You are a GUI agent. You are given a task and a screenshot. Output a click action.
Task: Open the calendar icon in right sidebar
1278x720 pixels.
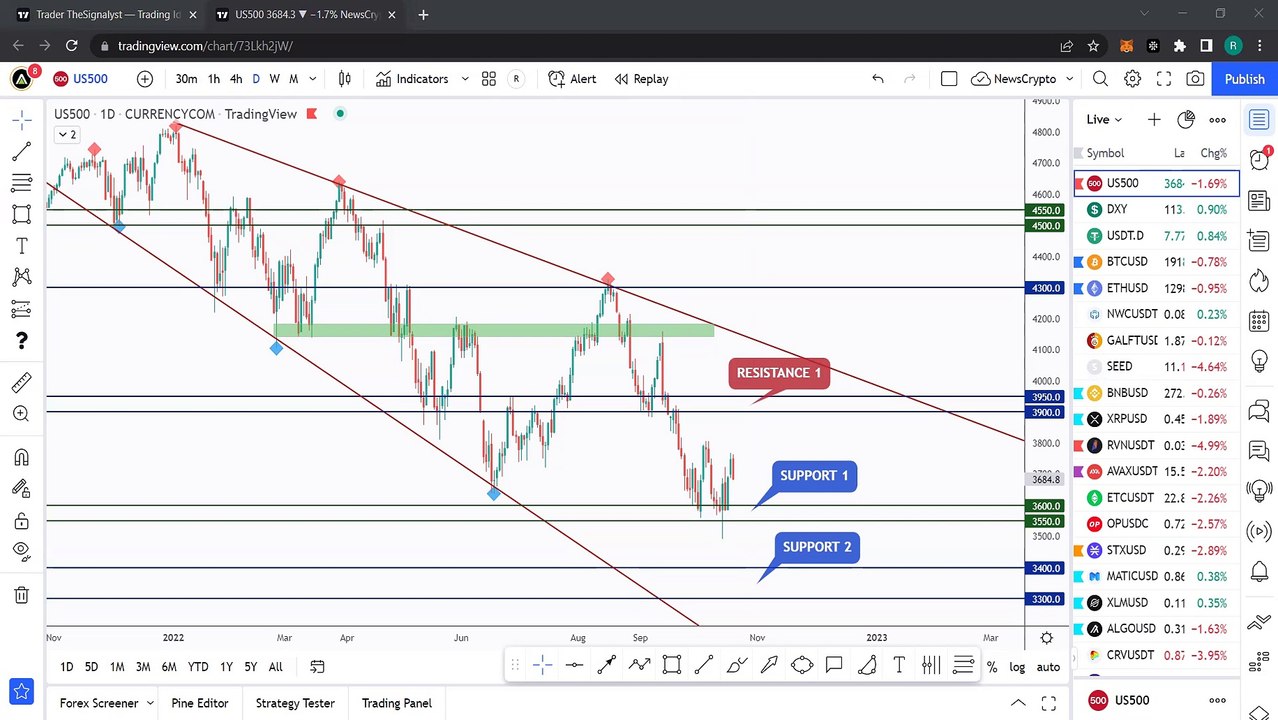(1259, 322)
